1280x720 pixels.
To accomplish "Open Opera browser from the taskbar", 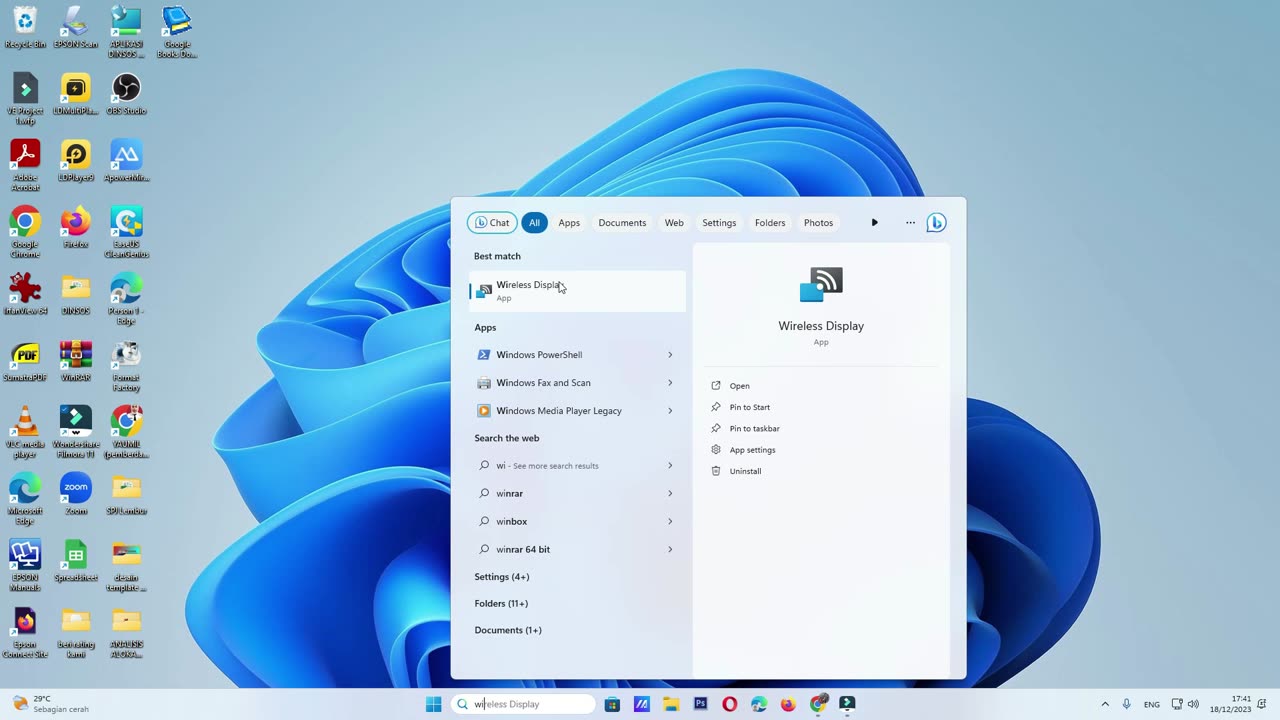I will click(x=730, y=704).
